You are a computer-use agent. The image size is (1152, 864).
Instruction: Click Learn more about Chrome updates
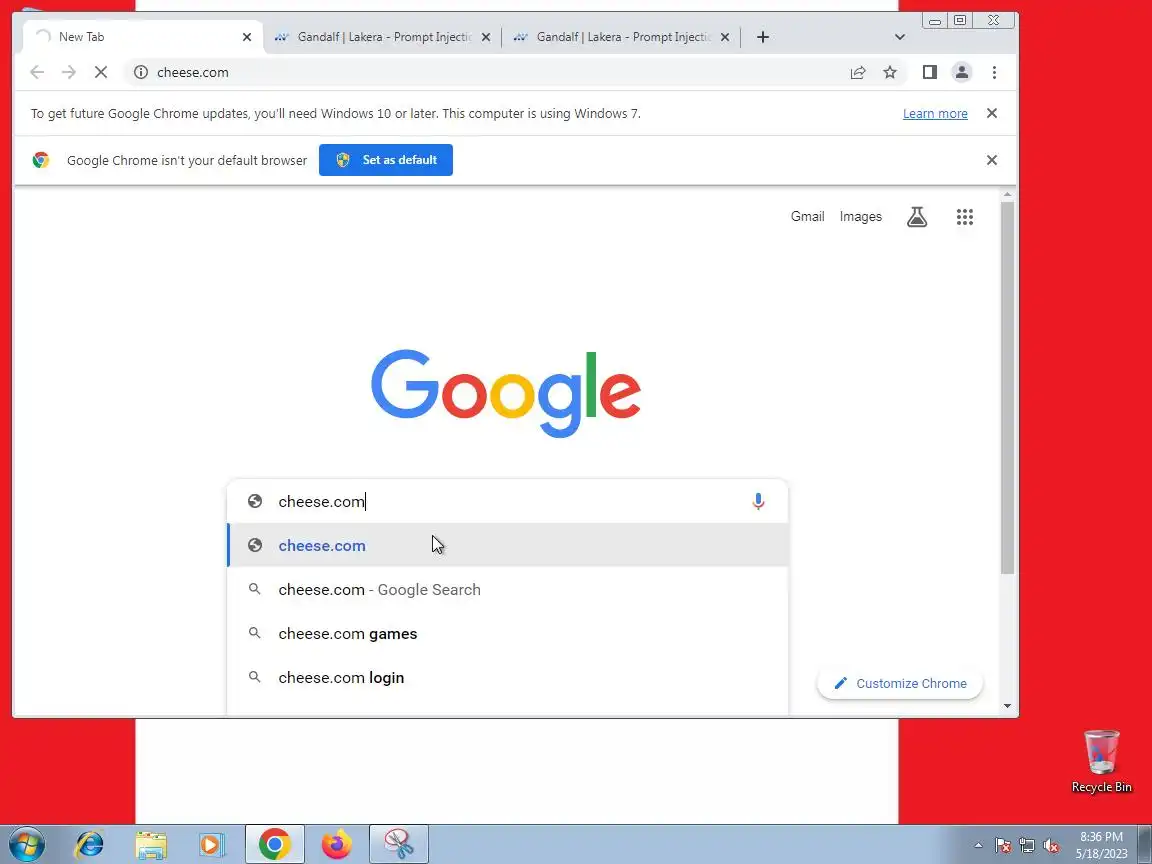coord(935,113)
